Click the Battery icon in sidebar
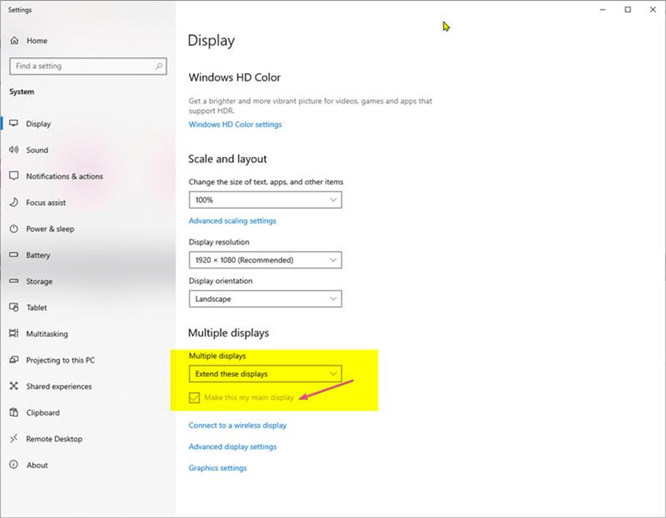This screenshot has height=518, width=666. [14, 255]
